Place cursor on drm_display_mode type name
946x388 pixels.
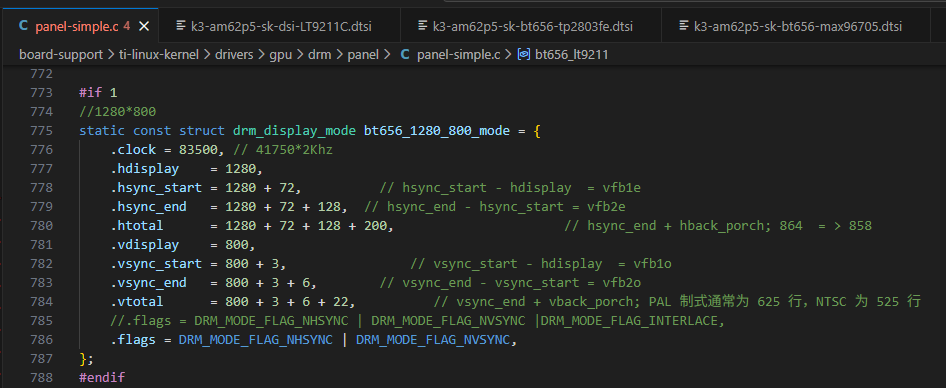pos(293,130)
